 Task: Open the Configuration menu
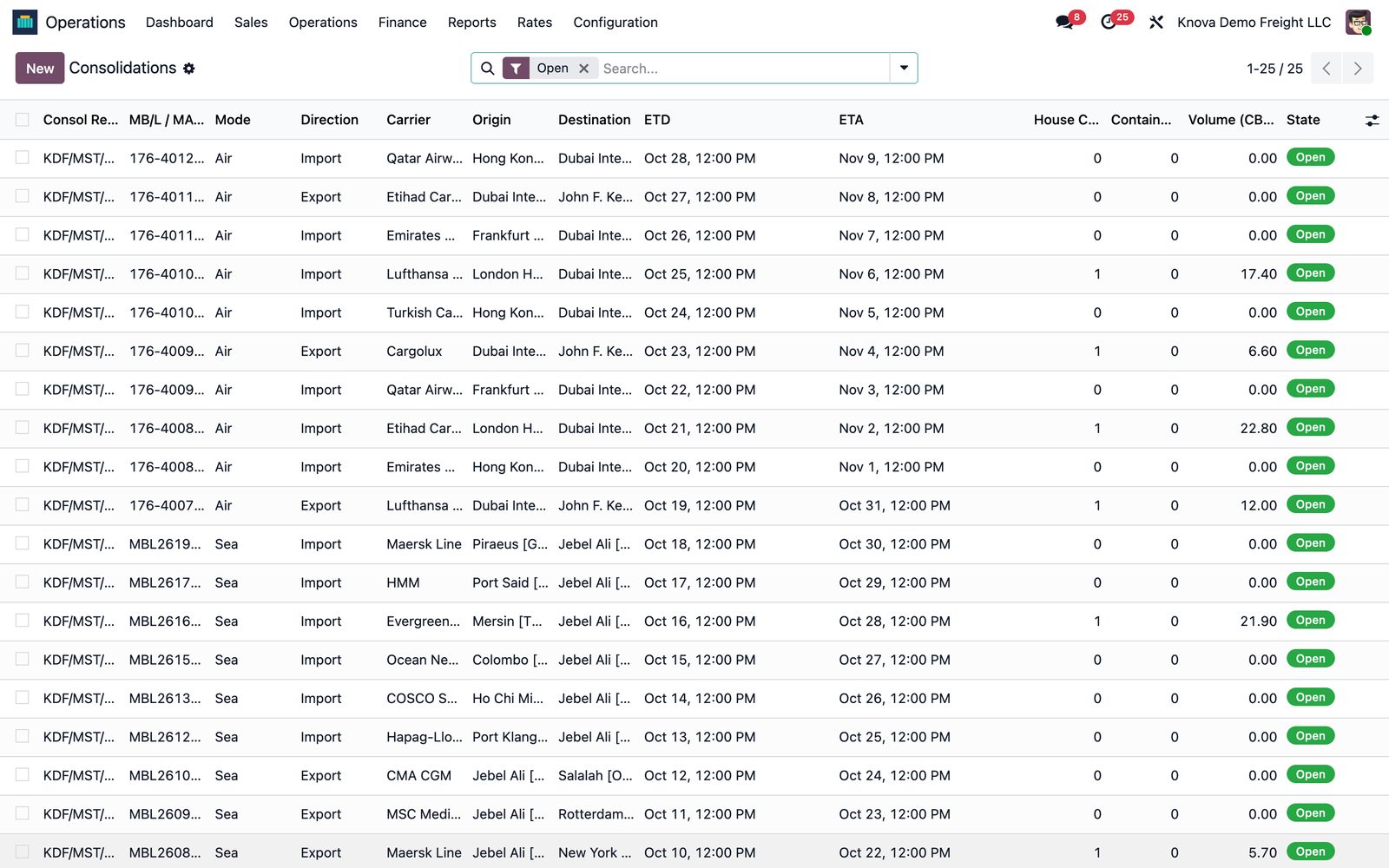616,23
